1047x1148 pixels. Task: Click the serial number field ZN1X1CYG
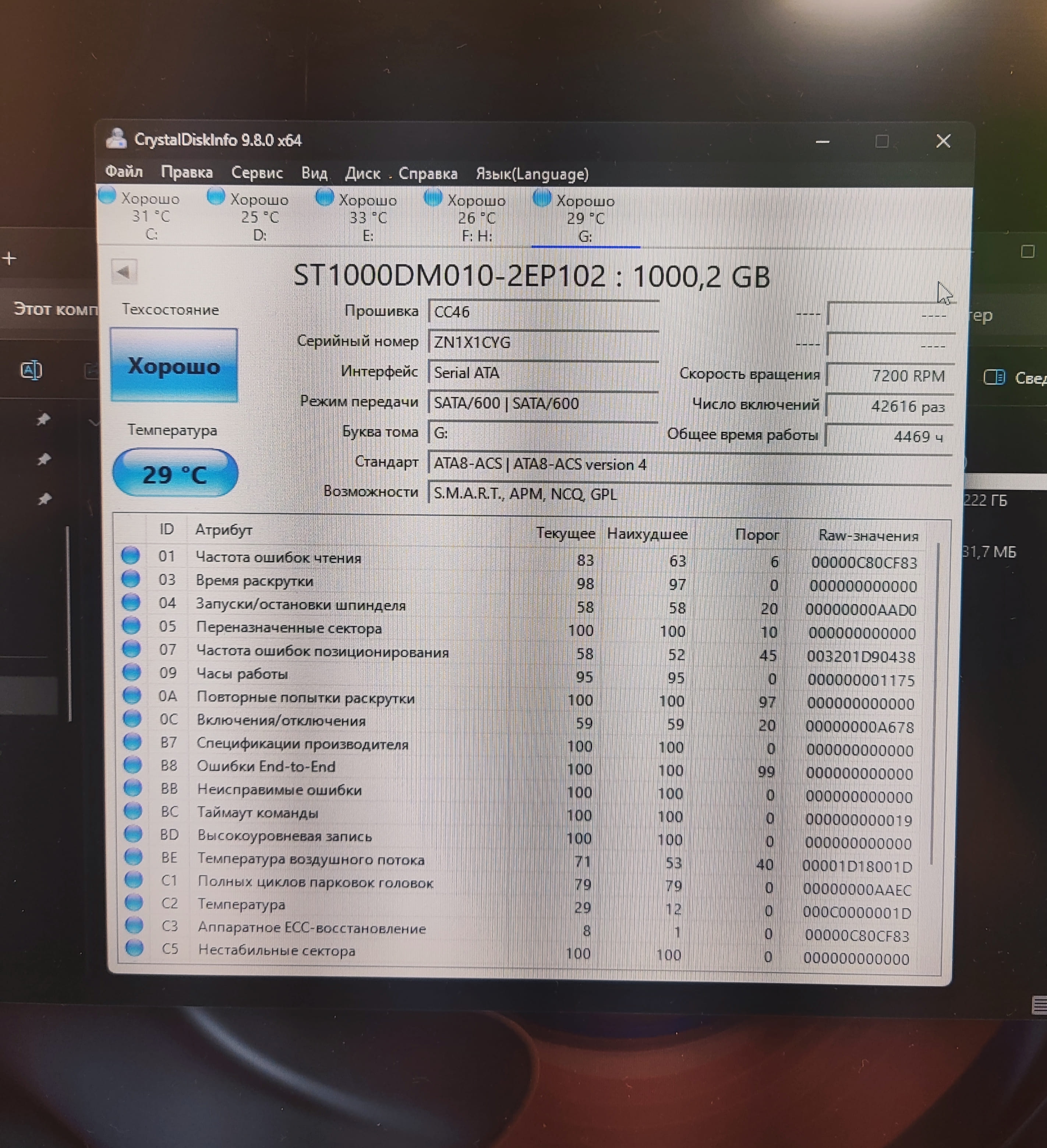(543, 342)
